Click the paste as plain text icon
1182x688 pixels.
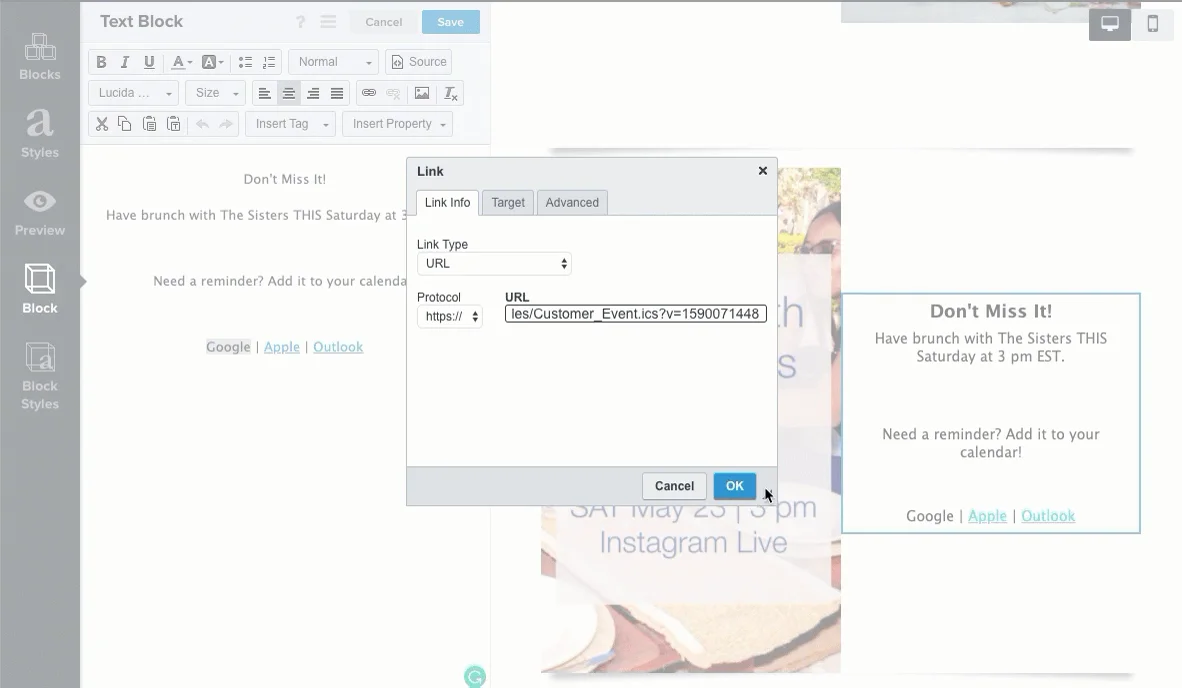[x=173, y=124]
